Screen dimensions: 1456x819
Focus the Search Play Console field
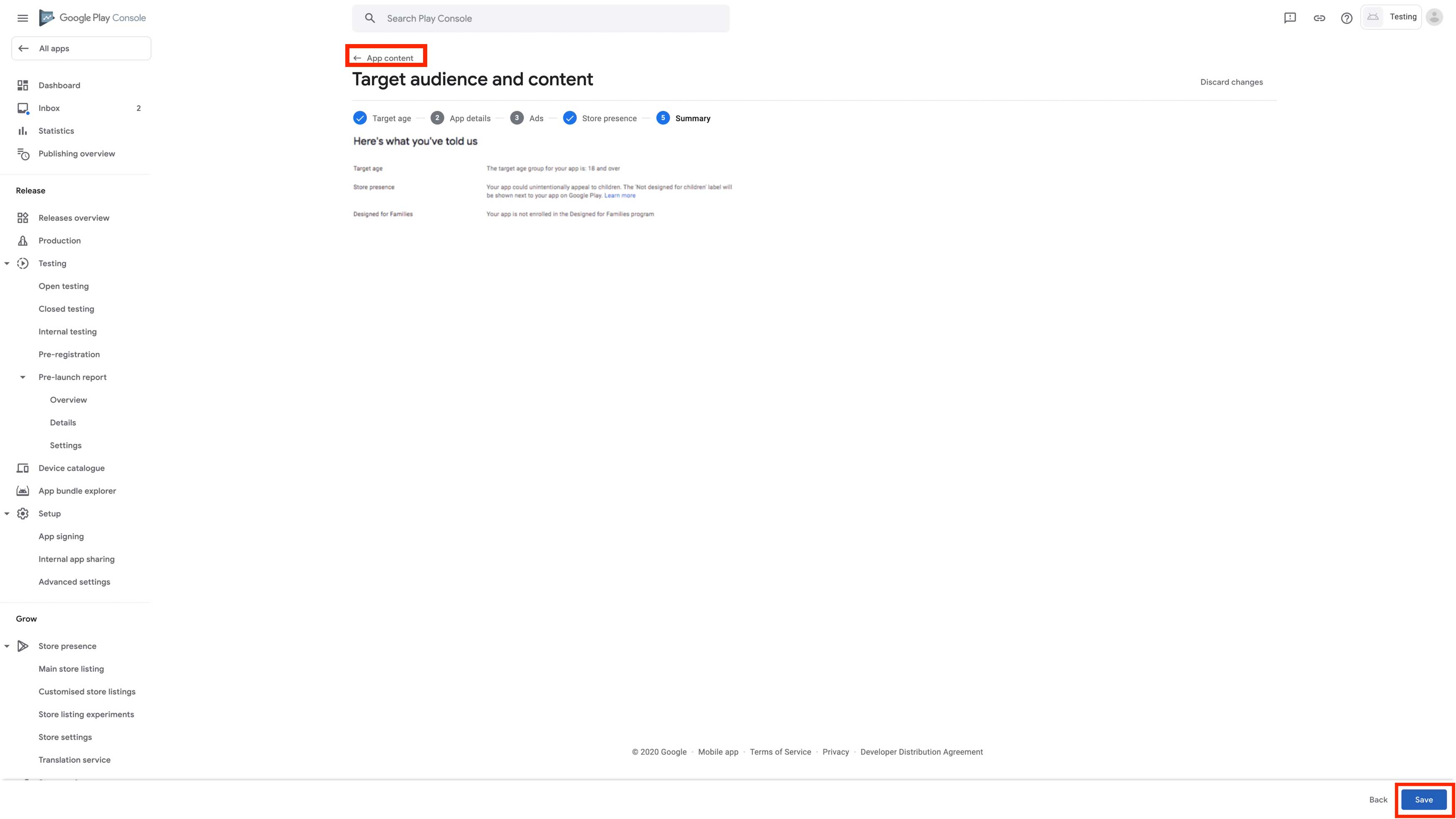click(540, 18)
